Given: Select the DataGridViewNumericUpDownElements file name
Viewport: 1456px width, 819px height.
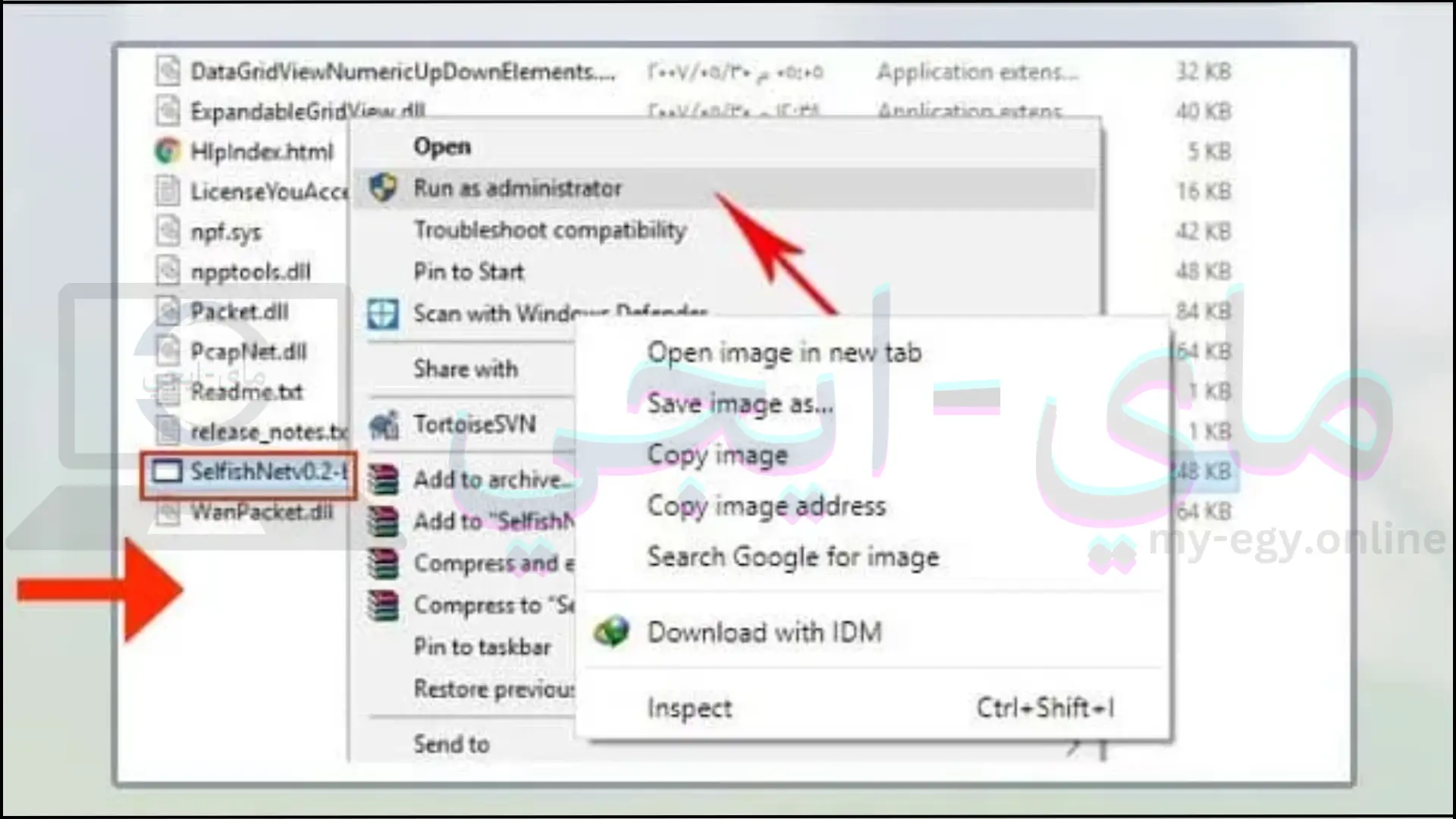Looking at the screenshot, I should 403,71.
